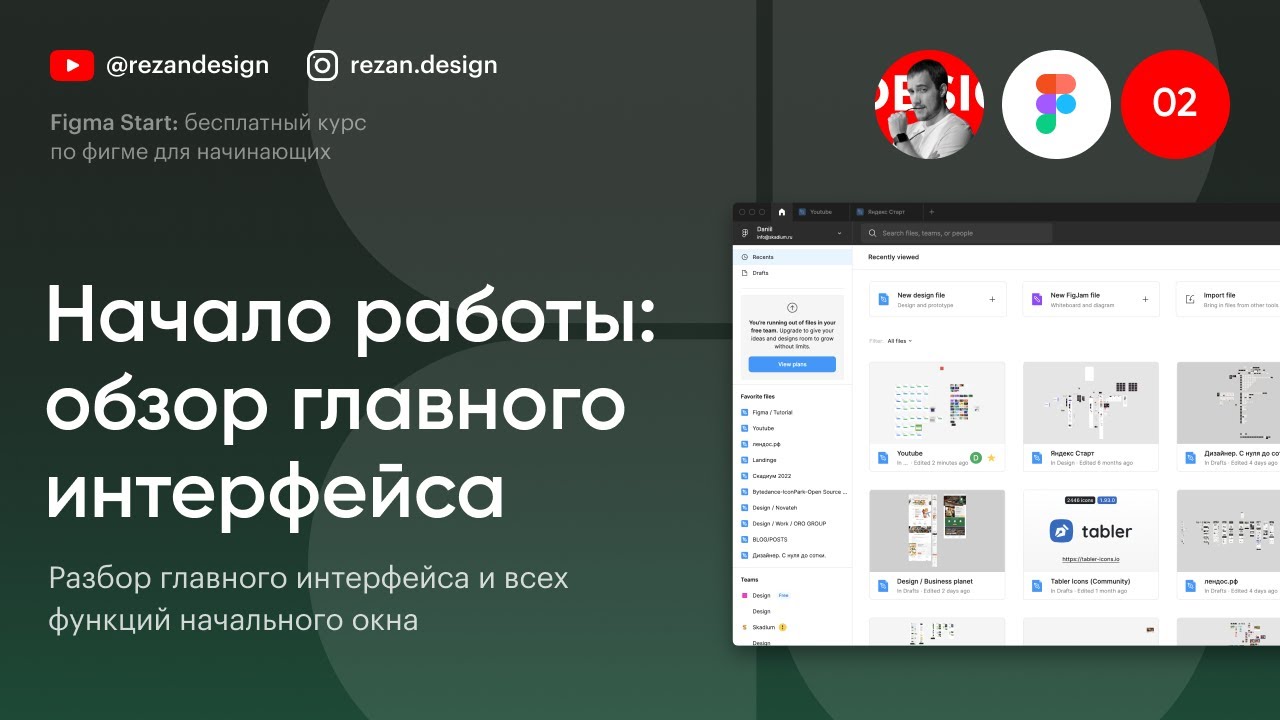Viewport: 1280px width, 720px height.
Task: Click the upgrade arrow icon in the notice
Action: click(x=792, y=308)
